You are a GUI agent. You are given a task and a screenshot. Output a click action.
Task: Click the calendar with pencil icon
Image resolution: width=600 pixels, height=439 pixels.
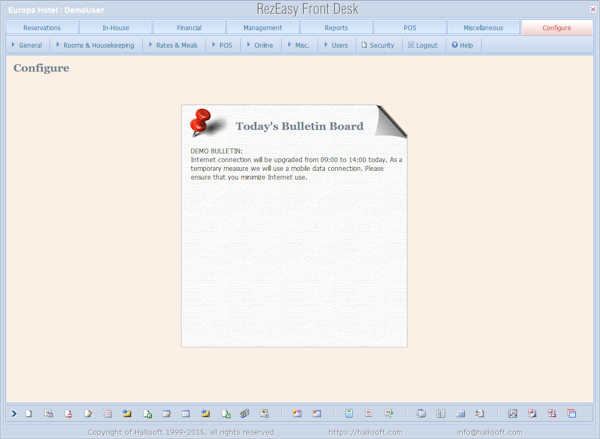(x=166, y=414)
